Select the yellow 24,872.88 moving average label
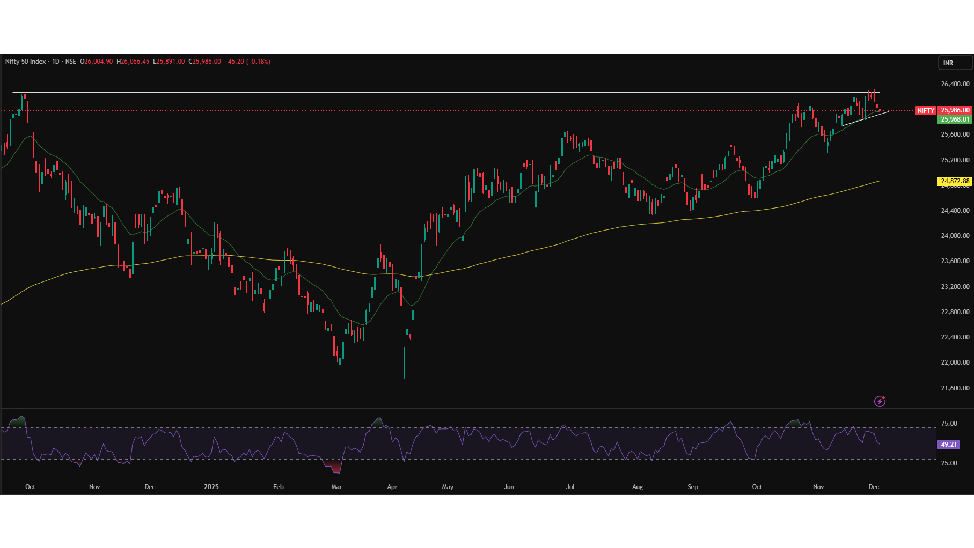The image size is (974, 548). click(x=953, y=181)
